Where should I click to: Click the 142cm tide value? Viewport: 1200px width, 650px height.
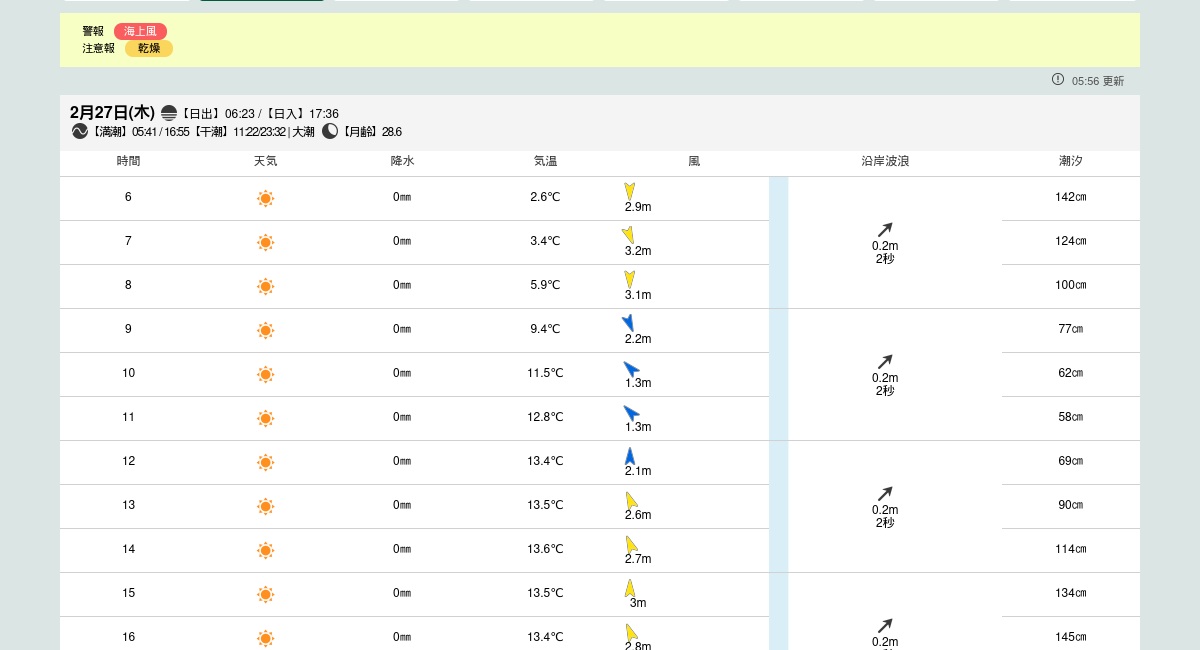(1070, 197)
